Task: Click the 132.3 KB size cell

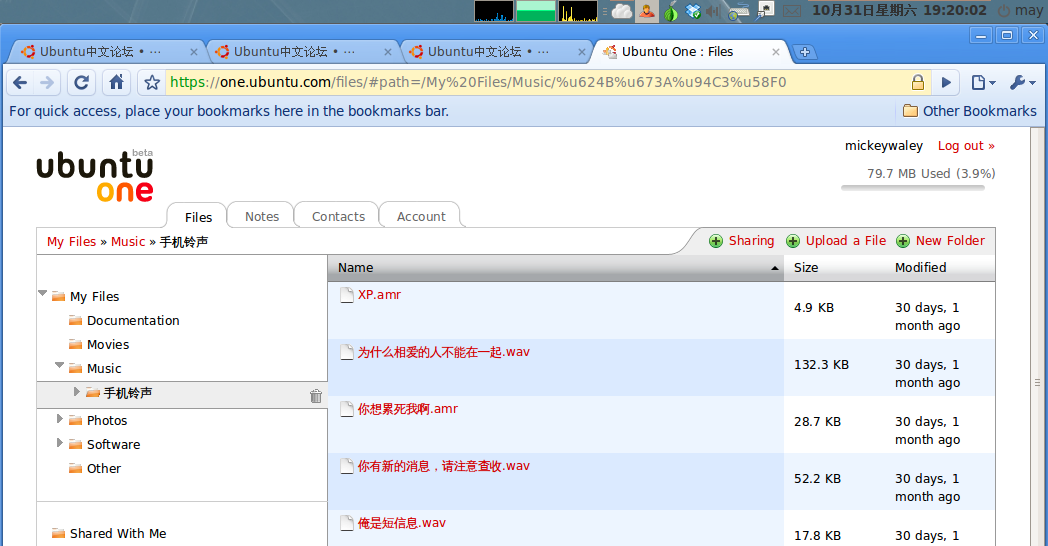Action: click(x=821, y=365)
